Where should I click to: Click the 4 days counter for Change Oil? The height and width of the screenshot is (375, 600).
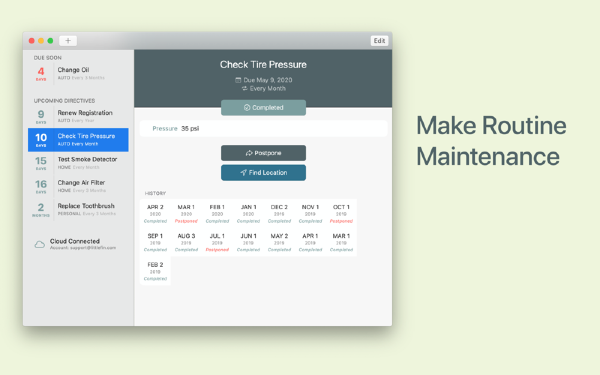tap(41, 73)
